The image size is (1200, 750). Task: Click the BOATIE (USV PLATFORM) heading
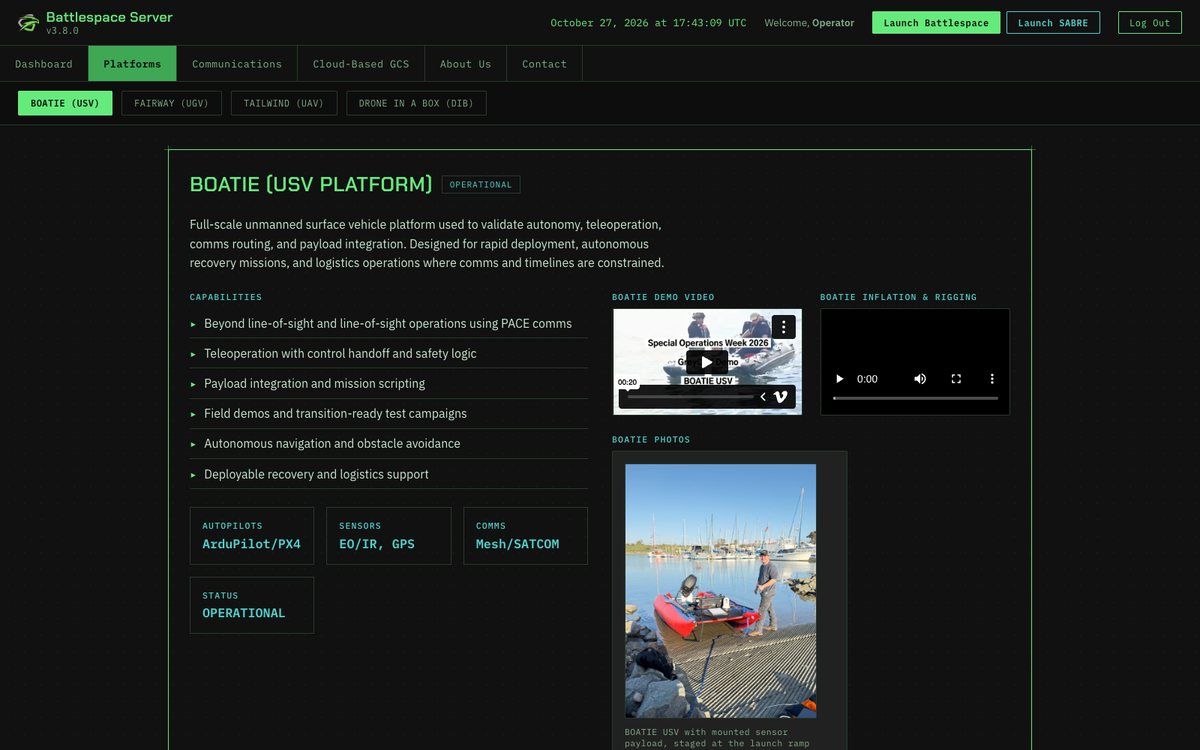click(311, 184)
